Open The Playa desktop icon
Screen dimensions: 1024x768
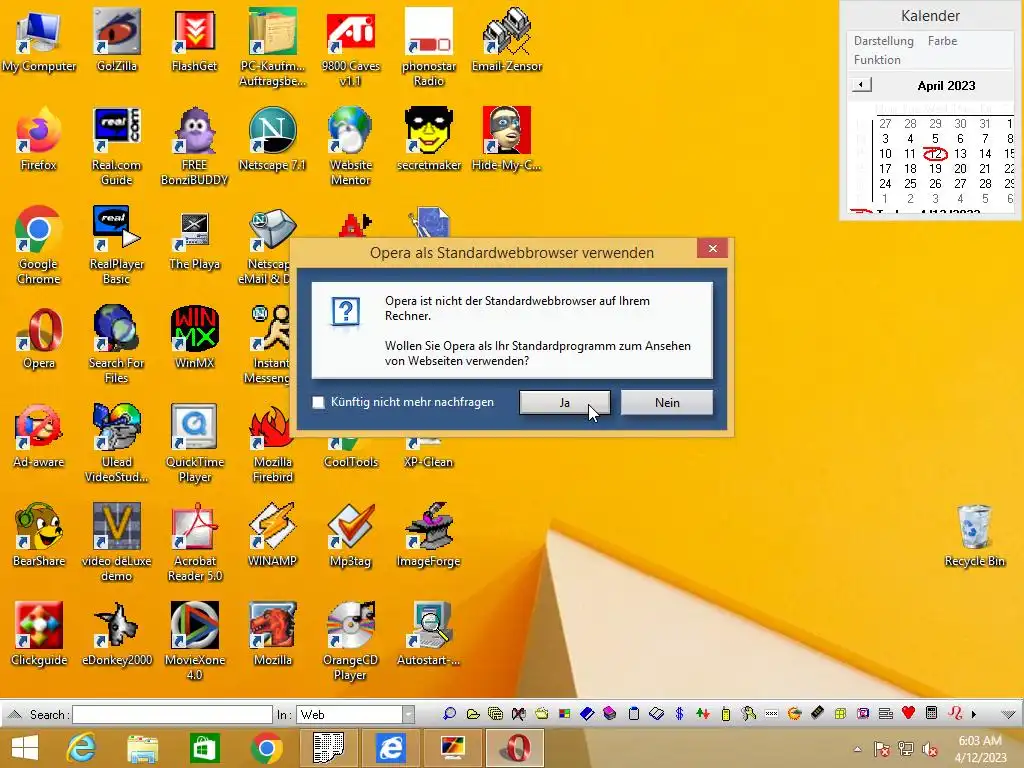tap(195, 238)
